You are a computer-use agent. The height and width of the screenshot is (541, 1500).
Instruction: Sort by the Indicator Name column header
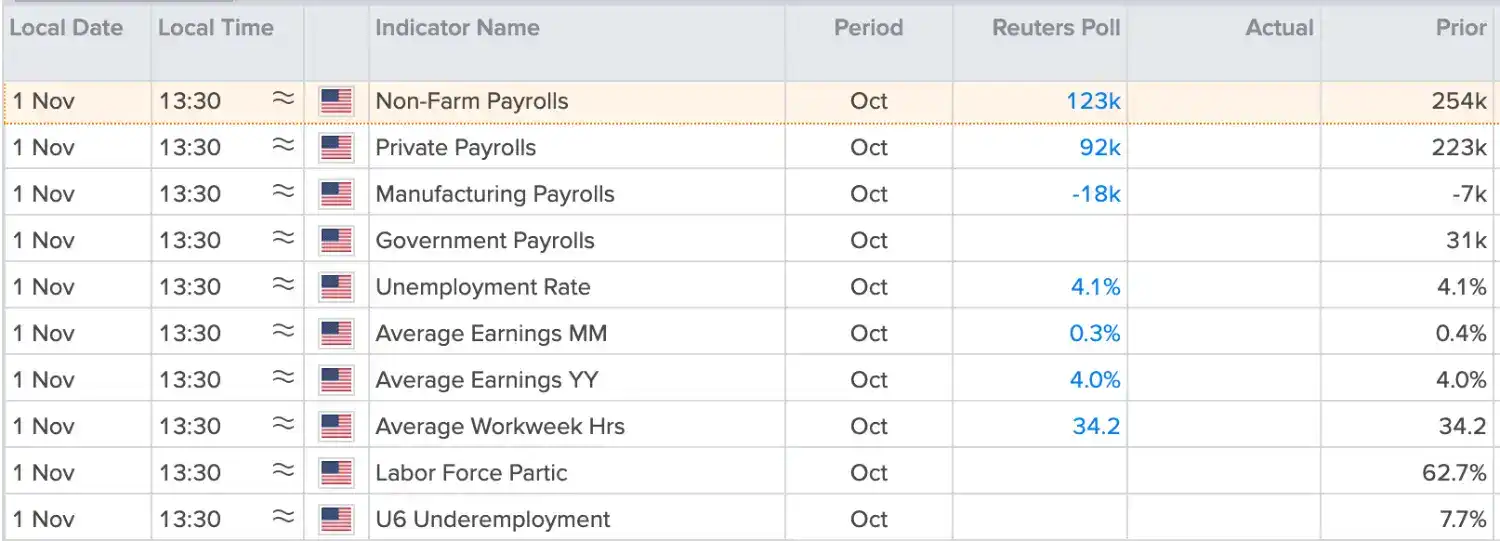click(457, 28)
